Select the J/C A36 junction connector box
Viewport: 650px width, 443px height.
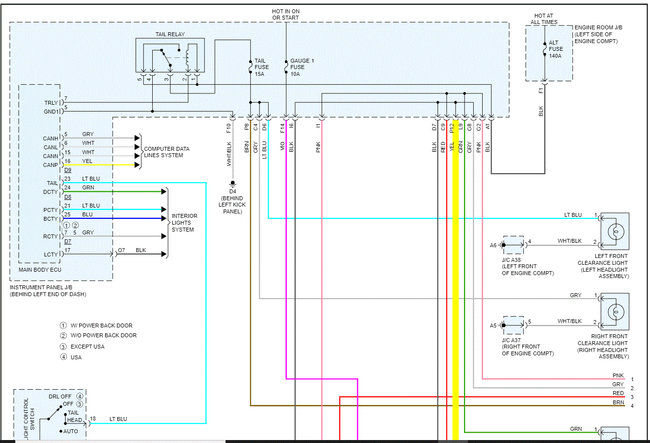[x=513, y=245]
